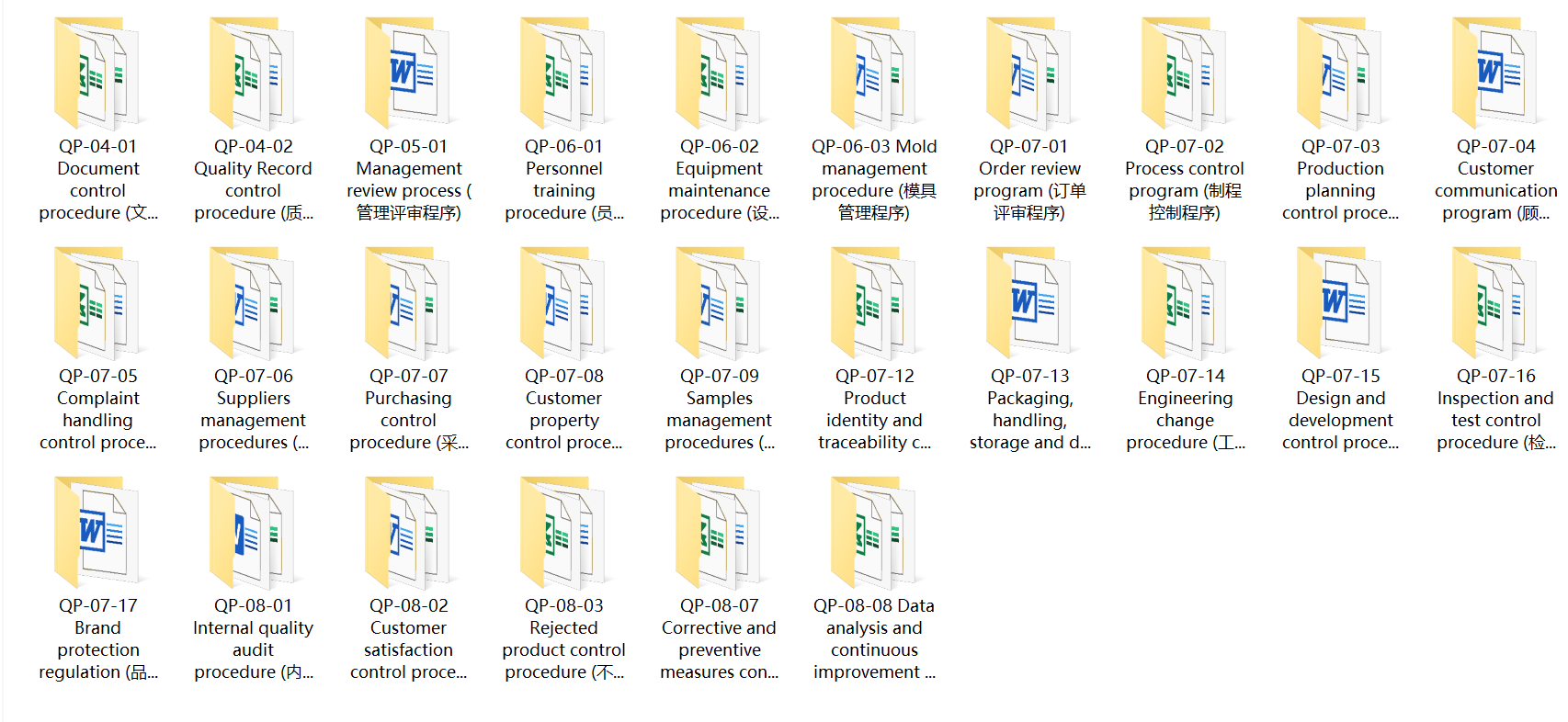Open the QP-07-05 Complaint handling folder icon
This screenshot has width=1568, height=722.
(x=97, y=303)
